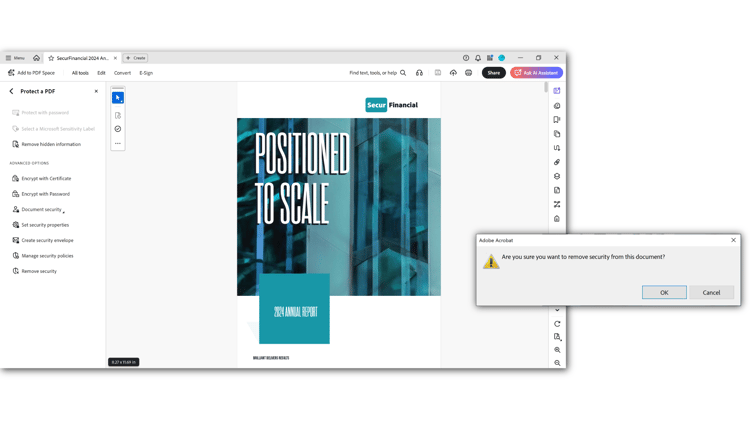Open the help question mark icon
Image resolution: width=750 pixels, height=421 pixels.
[466, 58]
